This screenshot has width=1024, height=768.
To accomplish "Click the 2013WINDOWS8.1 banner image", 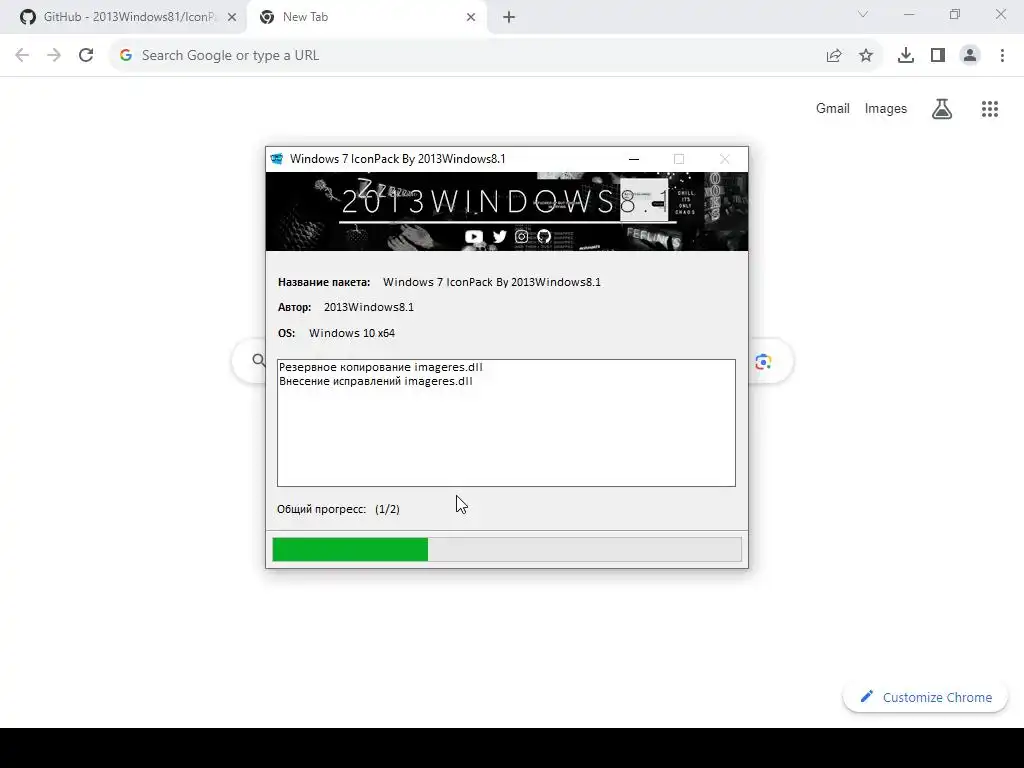I will click(507, 211).
